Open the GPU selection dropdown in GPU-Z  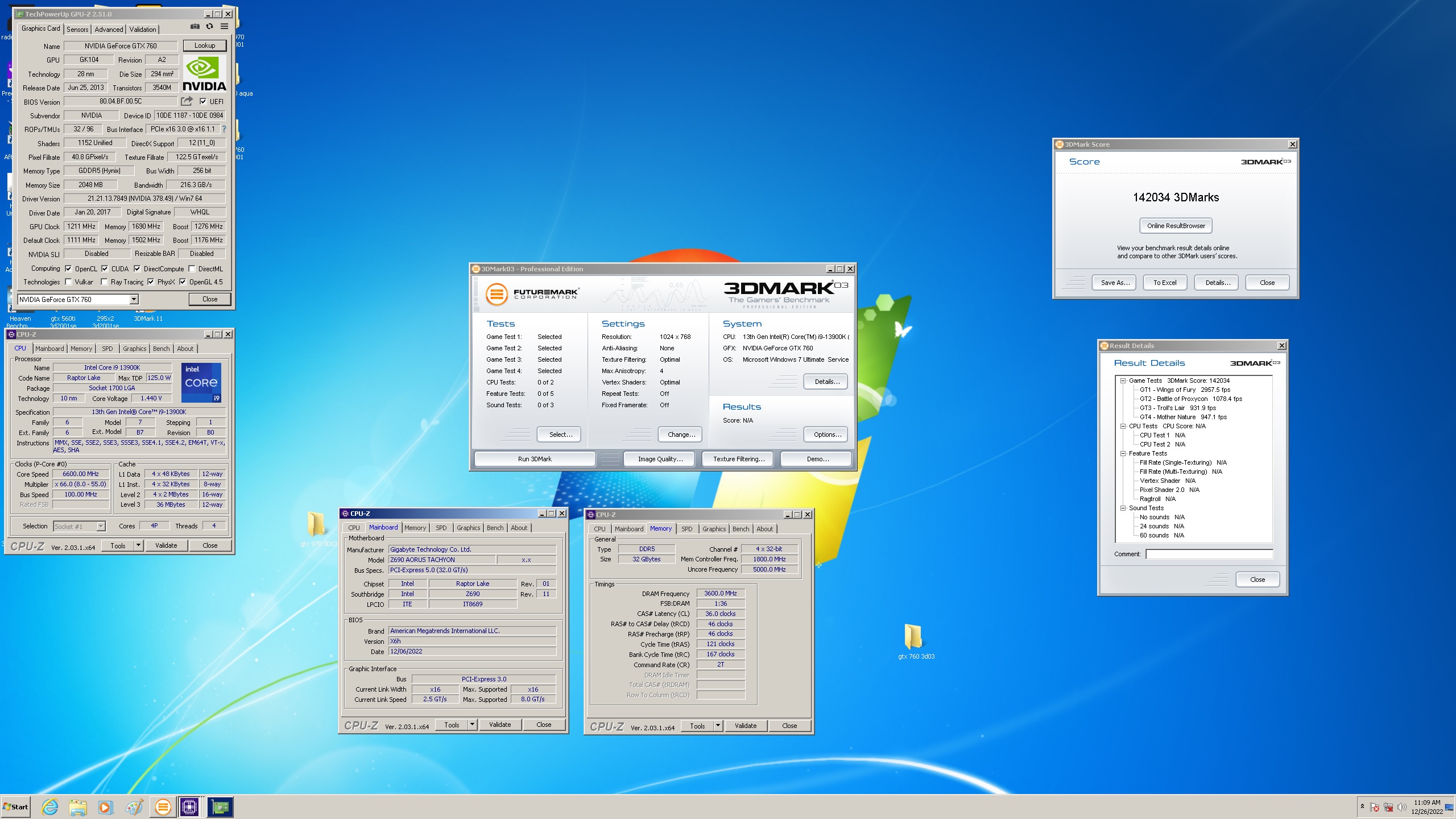(134, 300)
